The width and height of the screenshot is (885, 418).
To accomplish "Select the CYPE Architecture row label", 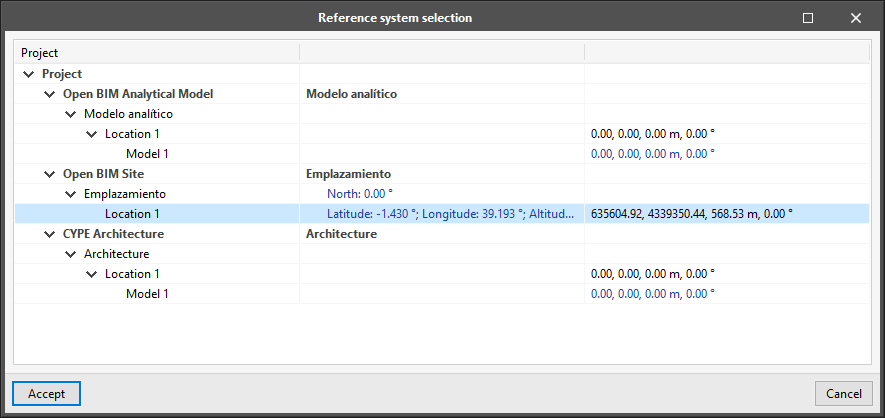I will pyautogui.click(x=113, y=234).
